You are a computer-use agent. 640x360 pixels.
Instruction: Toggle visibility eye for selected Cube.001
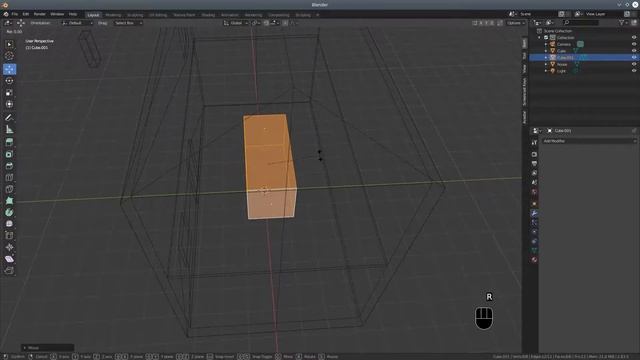pyautogui.click(x=634, y=58)
